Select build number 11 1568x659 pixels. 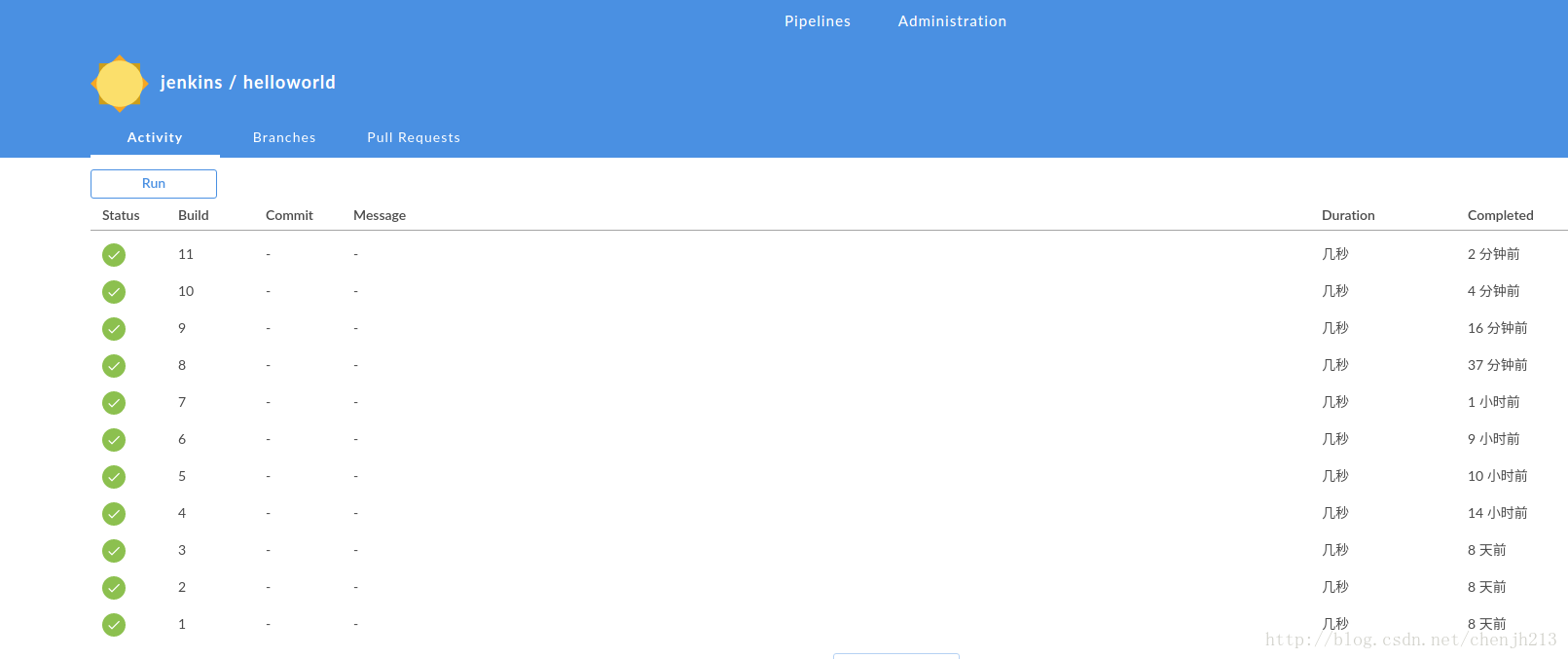(186, 254)
